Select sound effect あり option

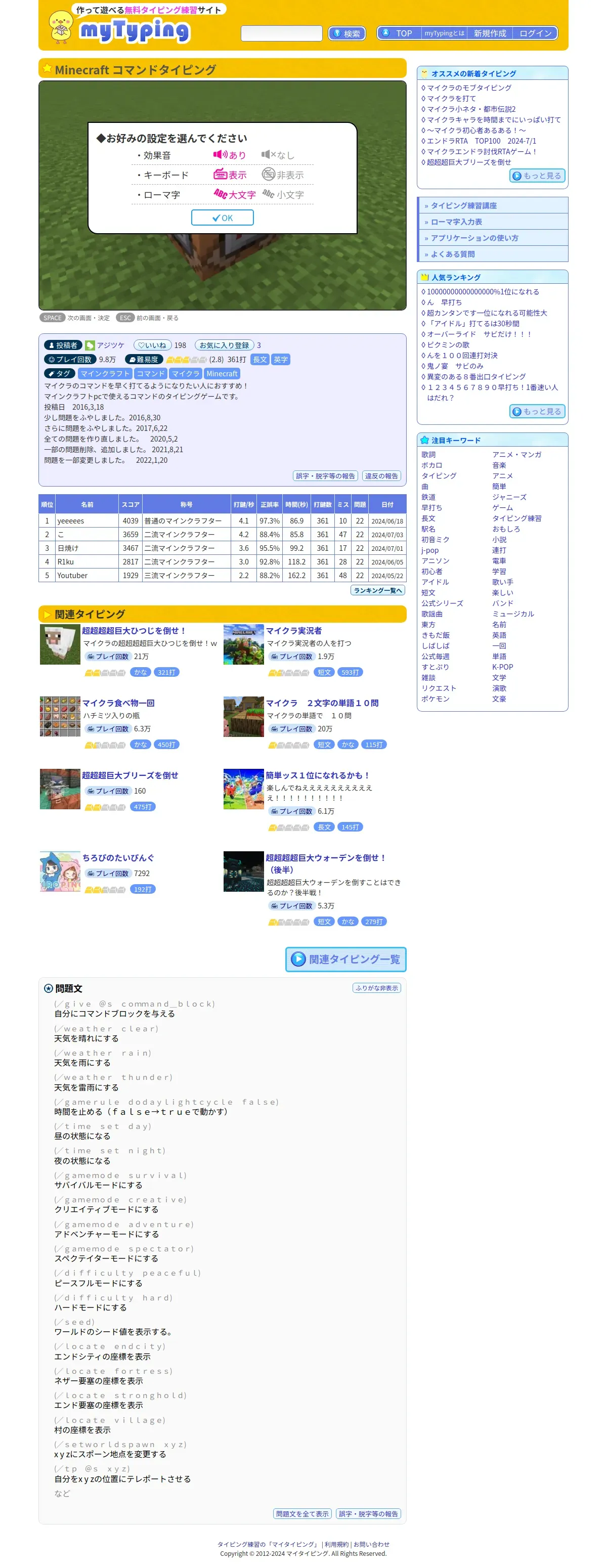point(230,155)
